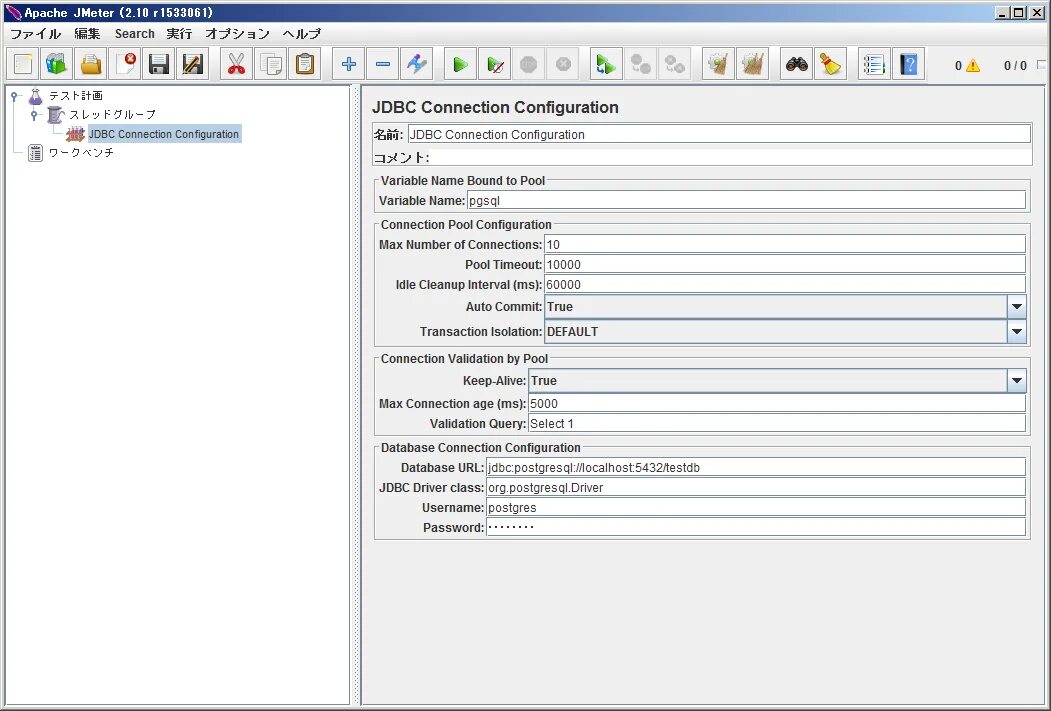The image size is (1051, 711).
Task: Open the Templates toolbar icon
Action: click(57, 64)
